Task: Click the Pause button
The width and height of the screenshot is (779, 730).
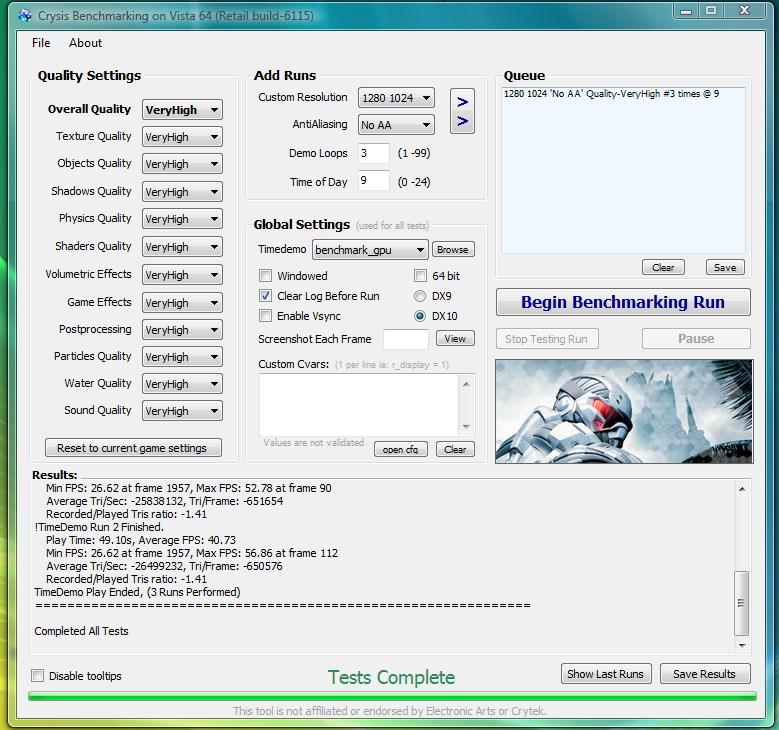Action: tap(696, 338)
